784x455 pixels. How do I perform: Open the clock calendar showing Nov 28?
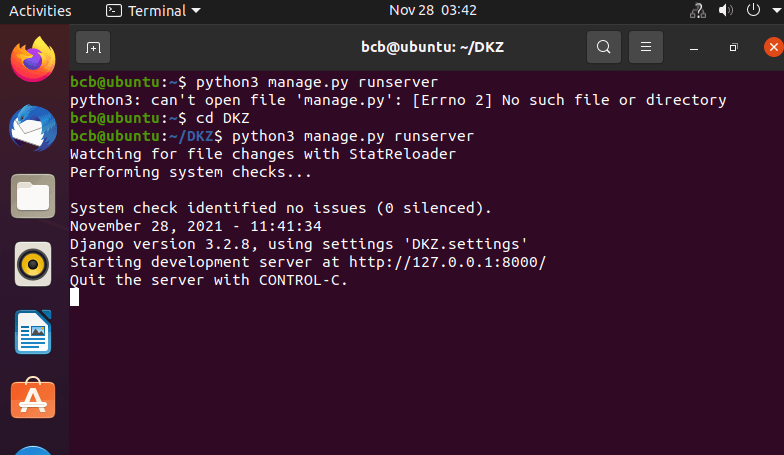[x=432, y=11]
